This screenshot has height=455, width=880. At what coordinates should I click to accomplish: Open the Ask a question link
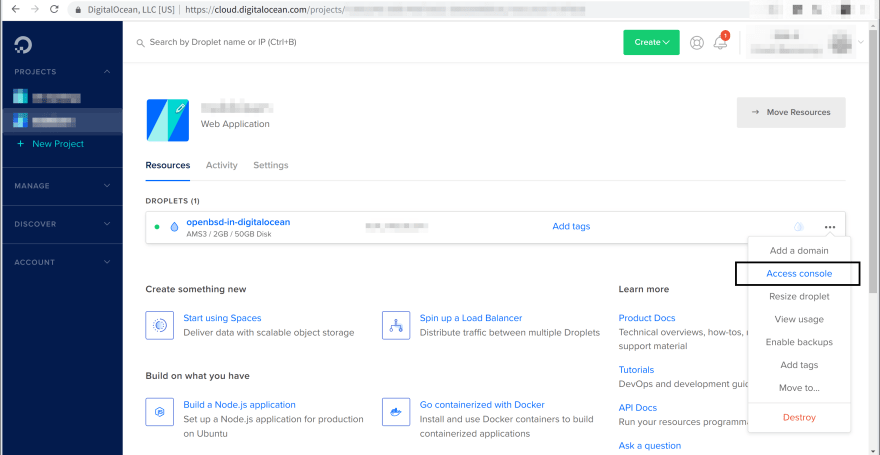[650, 445]
